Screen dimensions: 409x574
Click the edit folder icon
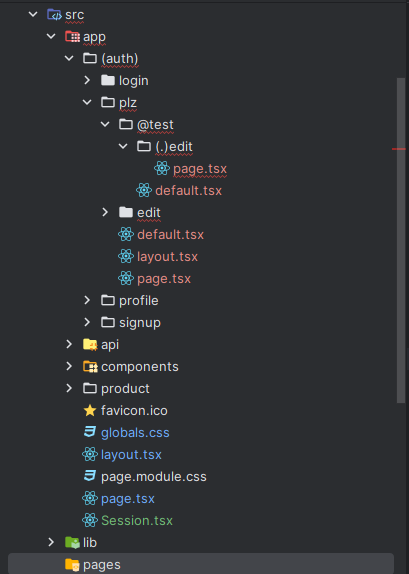tap(126, 212)
